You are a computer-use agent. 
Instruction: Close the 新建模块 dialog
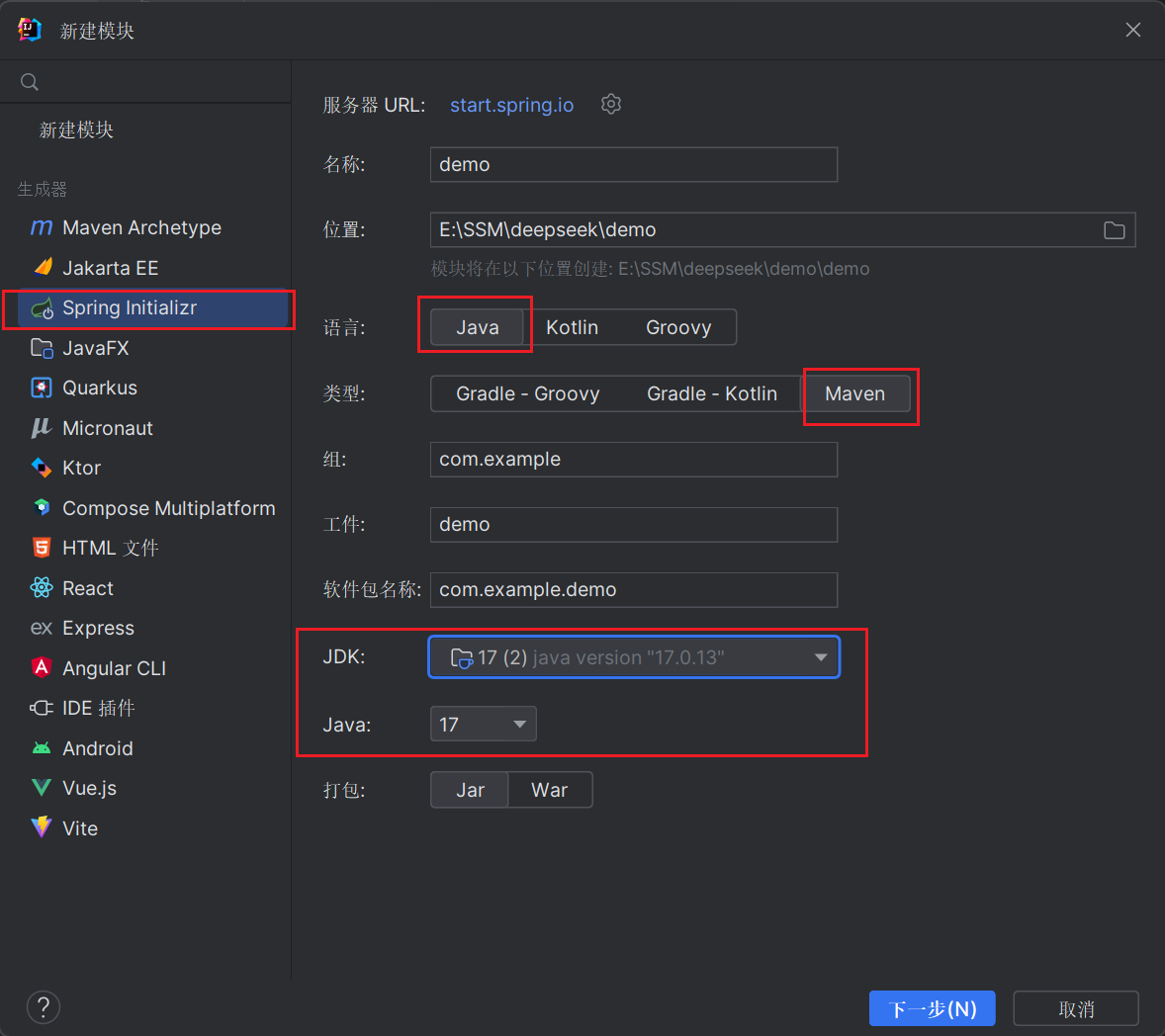pyautogui.click(x=1133, y=30)
